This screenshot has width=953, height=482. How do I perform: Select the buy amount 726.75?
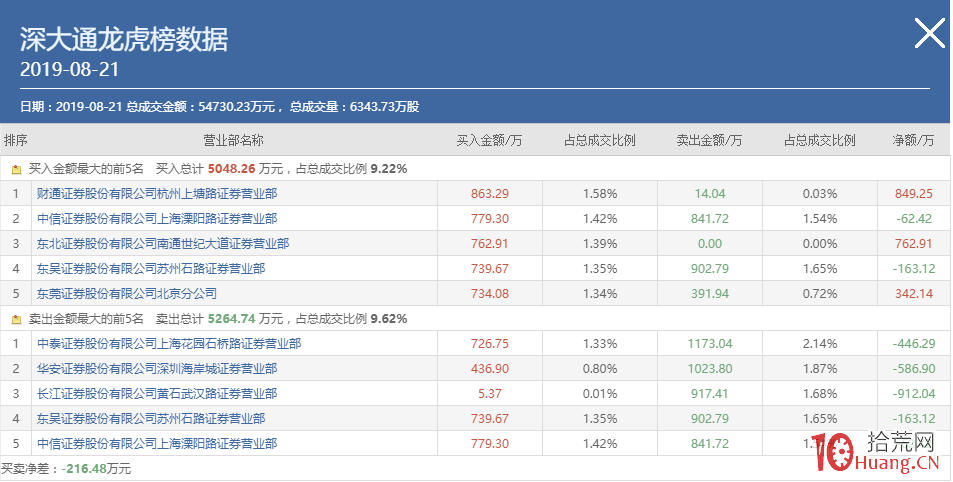point(490,344)
